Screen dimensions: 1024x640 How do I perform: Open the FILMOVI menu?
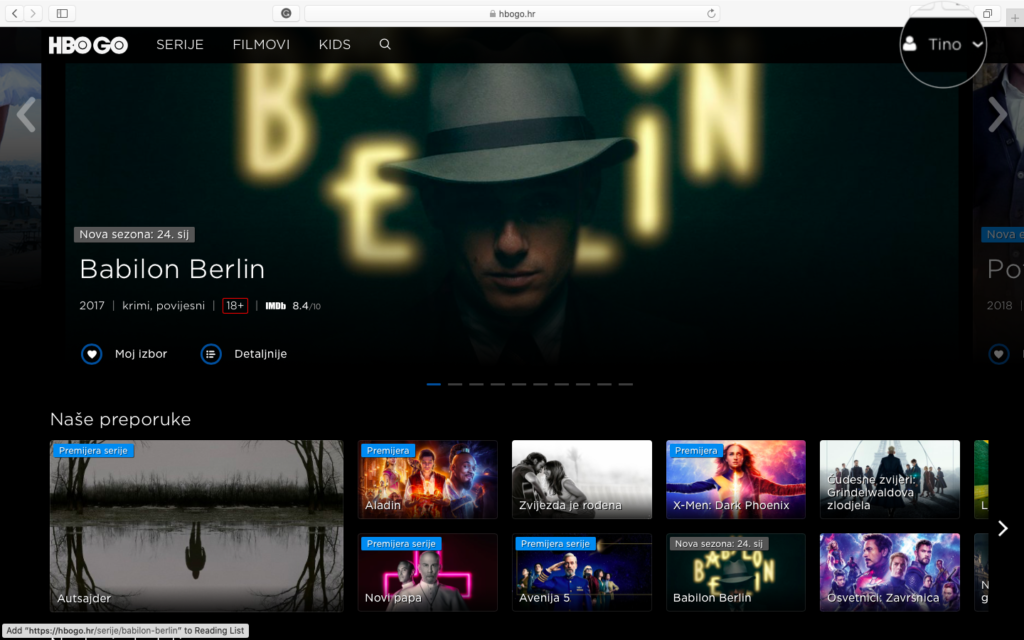pos(261,45)
